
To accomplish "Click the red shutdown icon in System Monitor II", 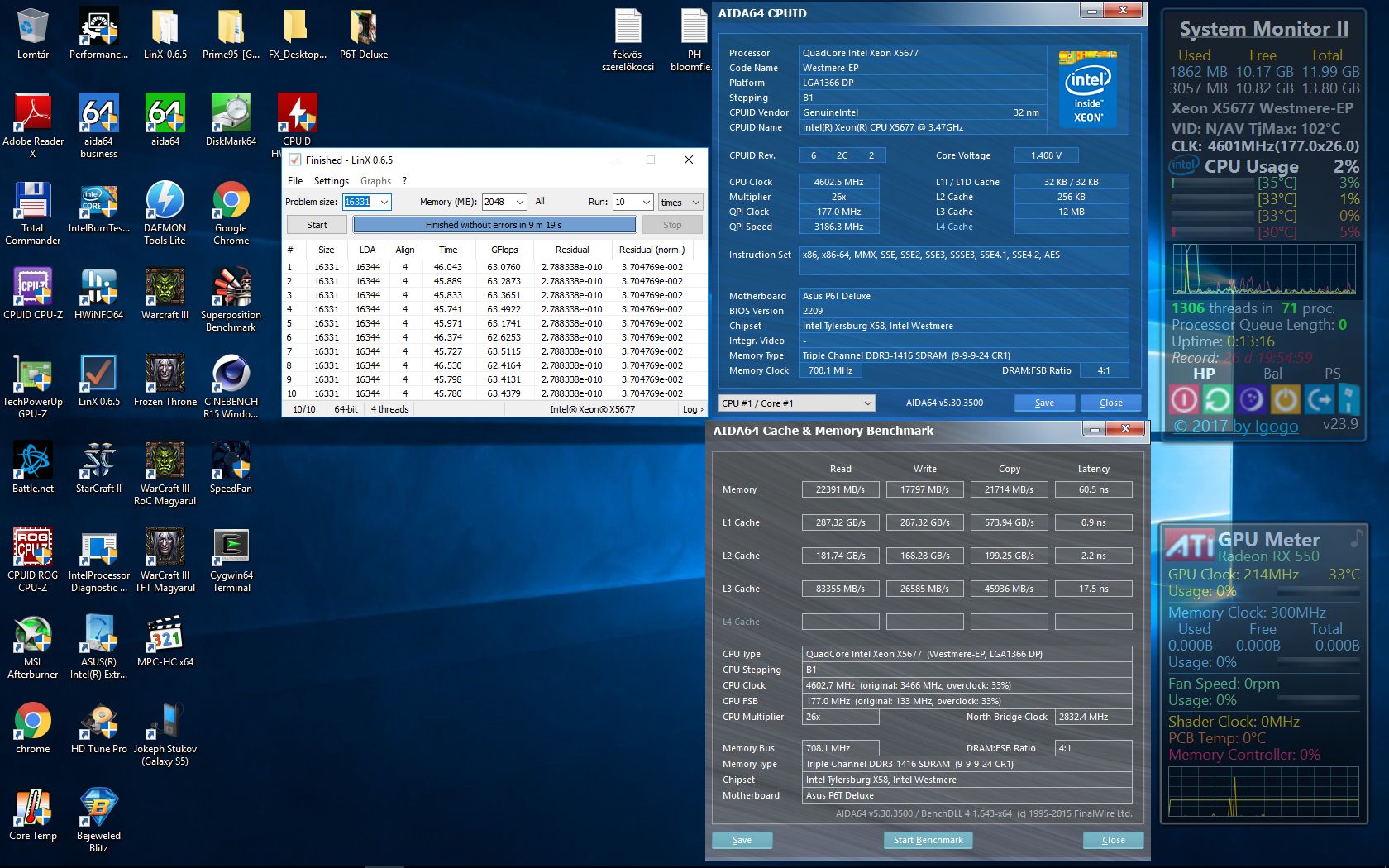I will tap(1184, 400).
